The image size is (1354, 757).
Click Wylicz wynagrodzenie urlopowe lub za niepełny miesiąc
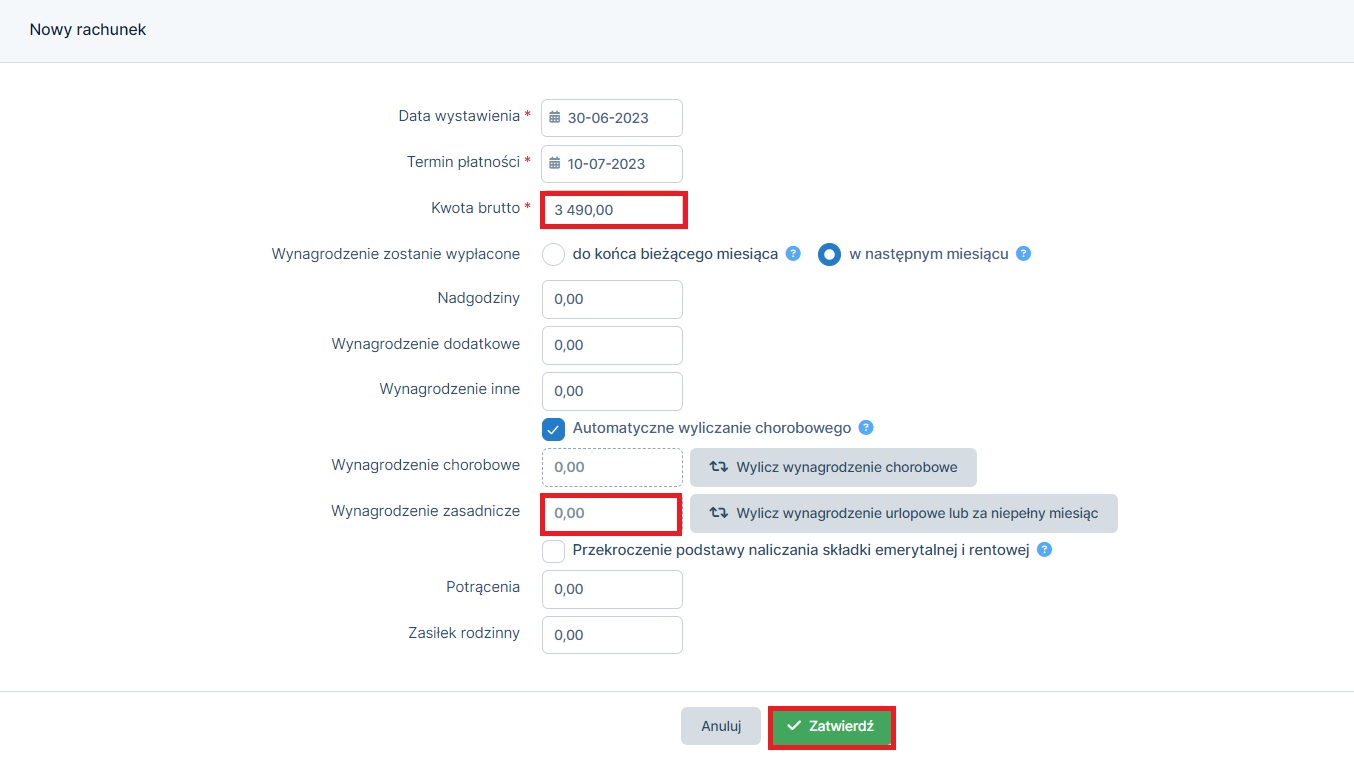pos(904,513)
